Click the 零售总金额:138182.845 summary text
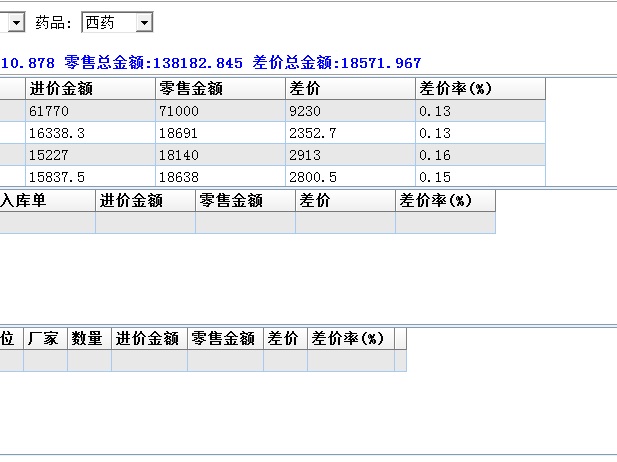This screenshot has height=462, width=617. click(x=153, y=63)
